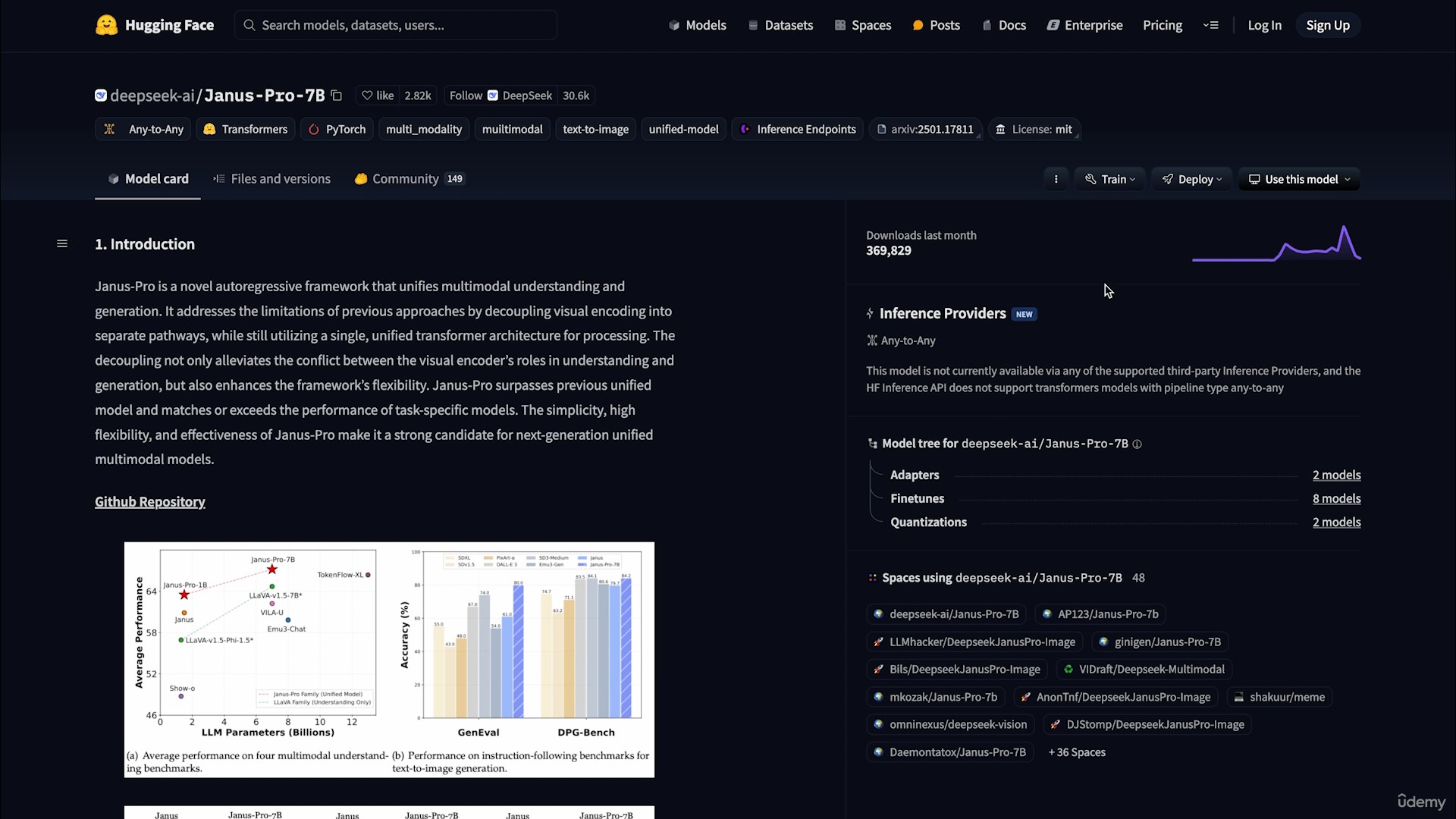Open the Use this model dropdown
Viewport: 1456px width, 819px height.
1299,179
